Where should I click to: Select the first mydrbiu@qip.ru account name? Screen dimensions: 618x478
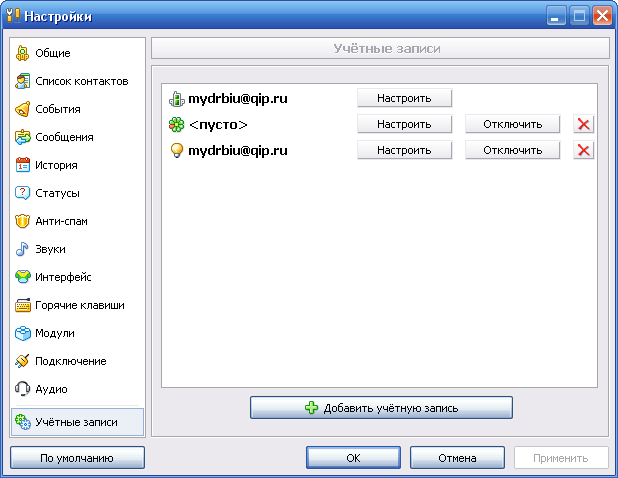[x=238, y=99]
